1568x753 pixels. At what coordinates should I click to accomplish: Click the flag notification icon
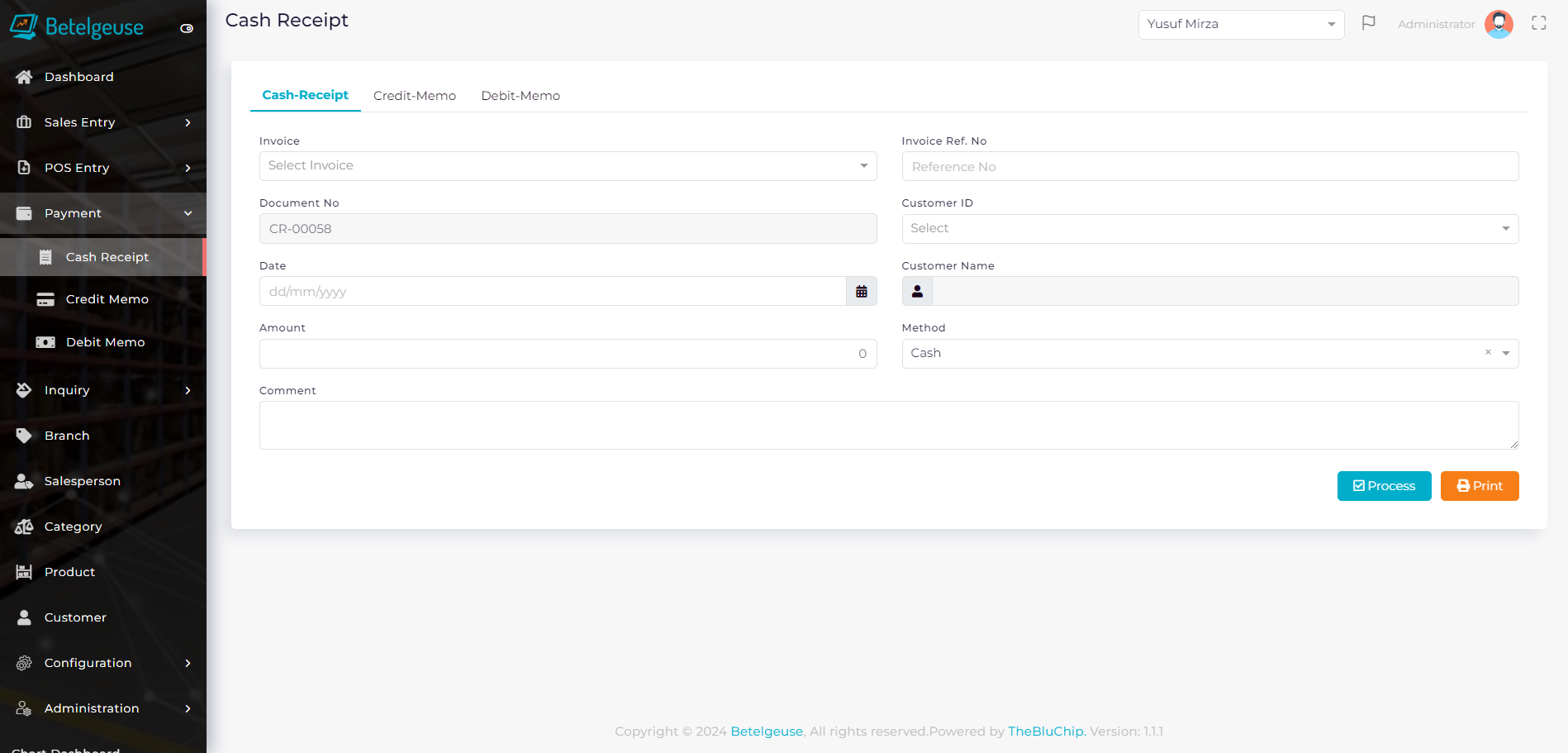1368,23
